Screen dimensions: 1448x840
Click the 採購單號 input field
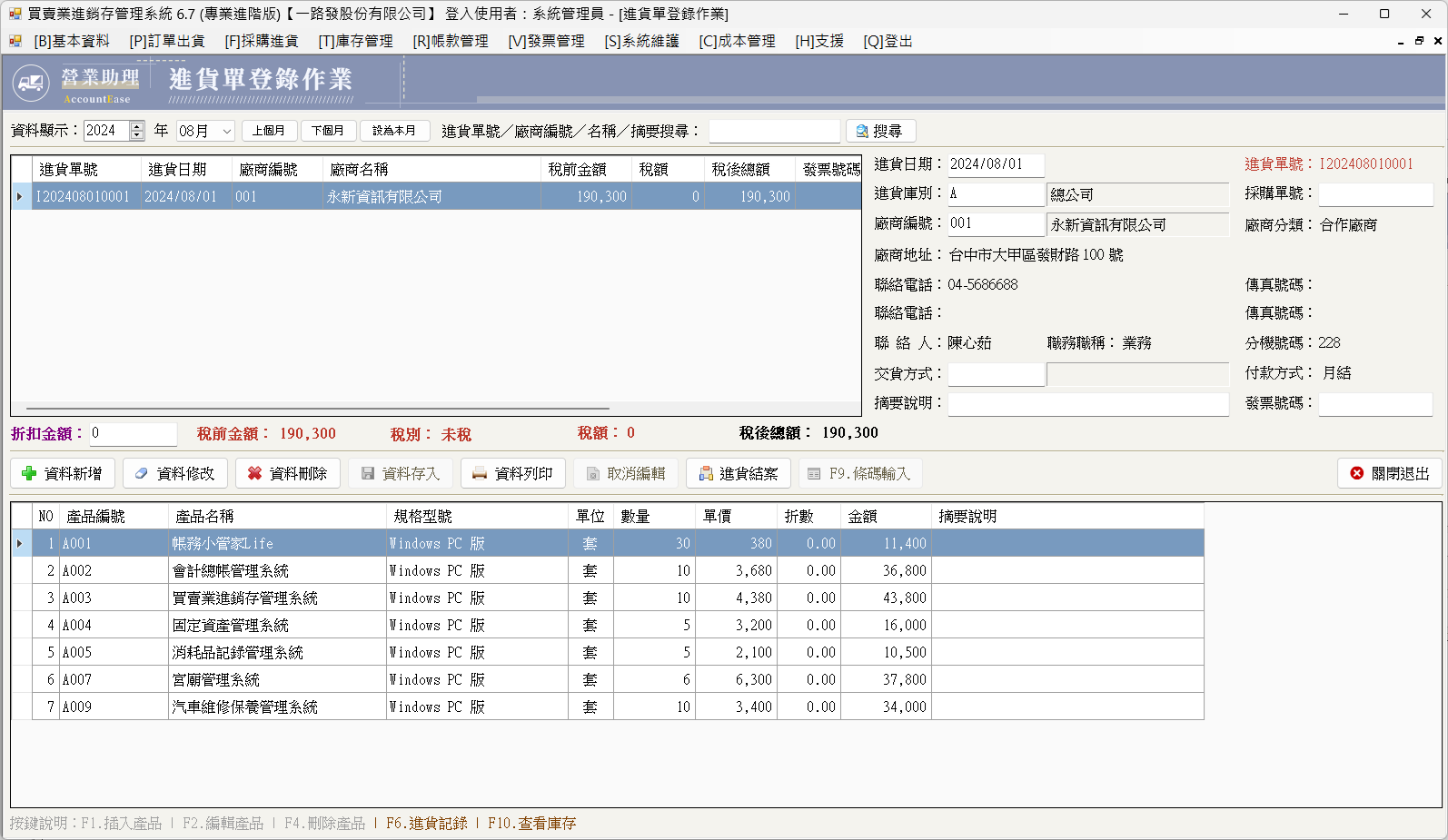coord(1375,194)
